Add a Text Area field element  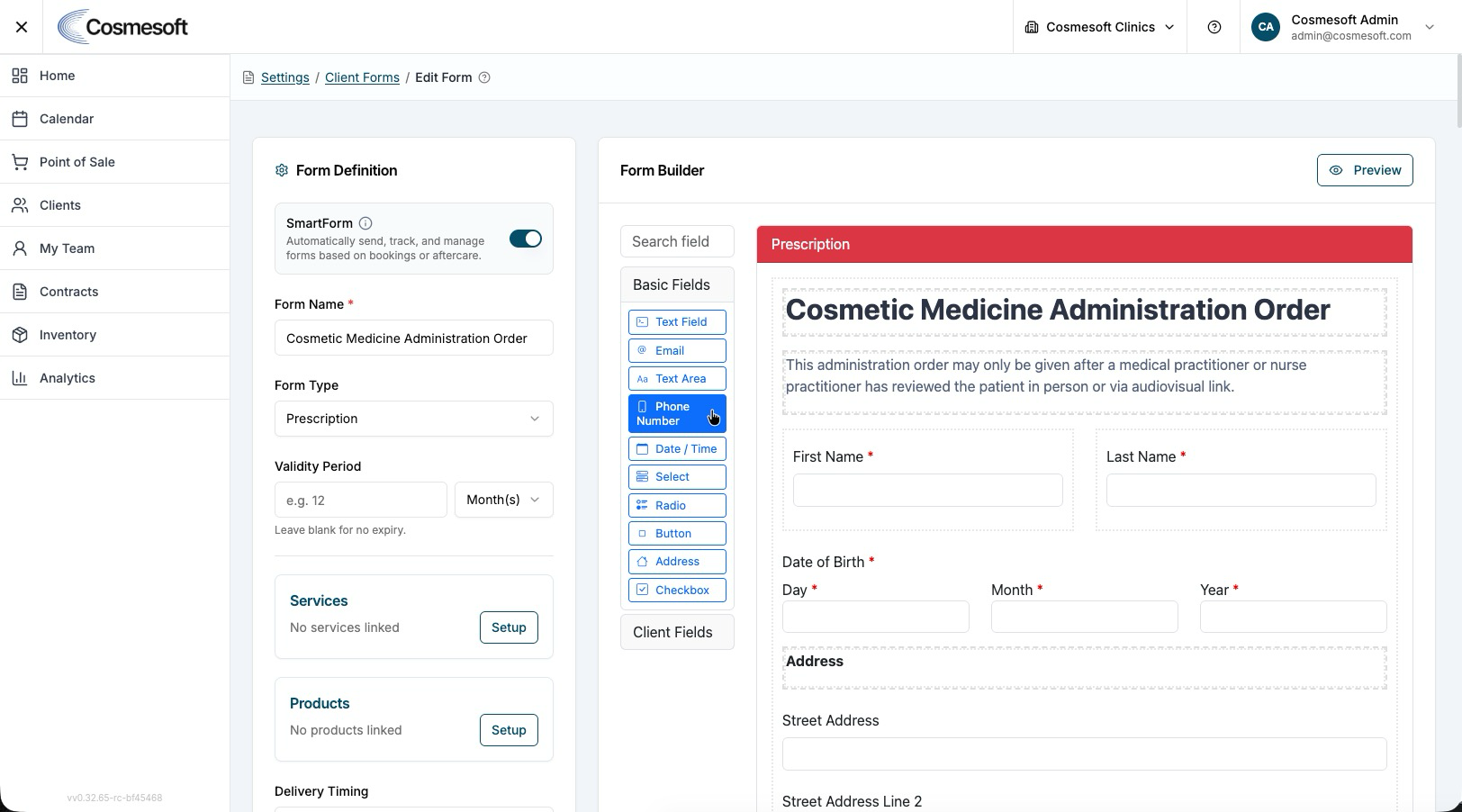point(677,379)
